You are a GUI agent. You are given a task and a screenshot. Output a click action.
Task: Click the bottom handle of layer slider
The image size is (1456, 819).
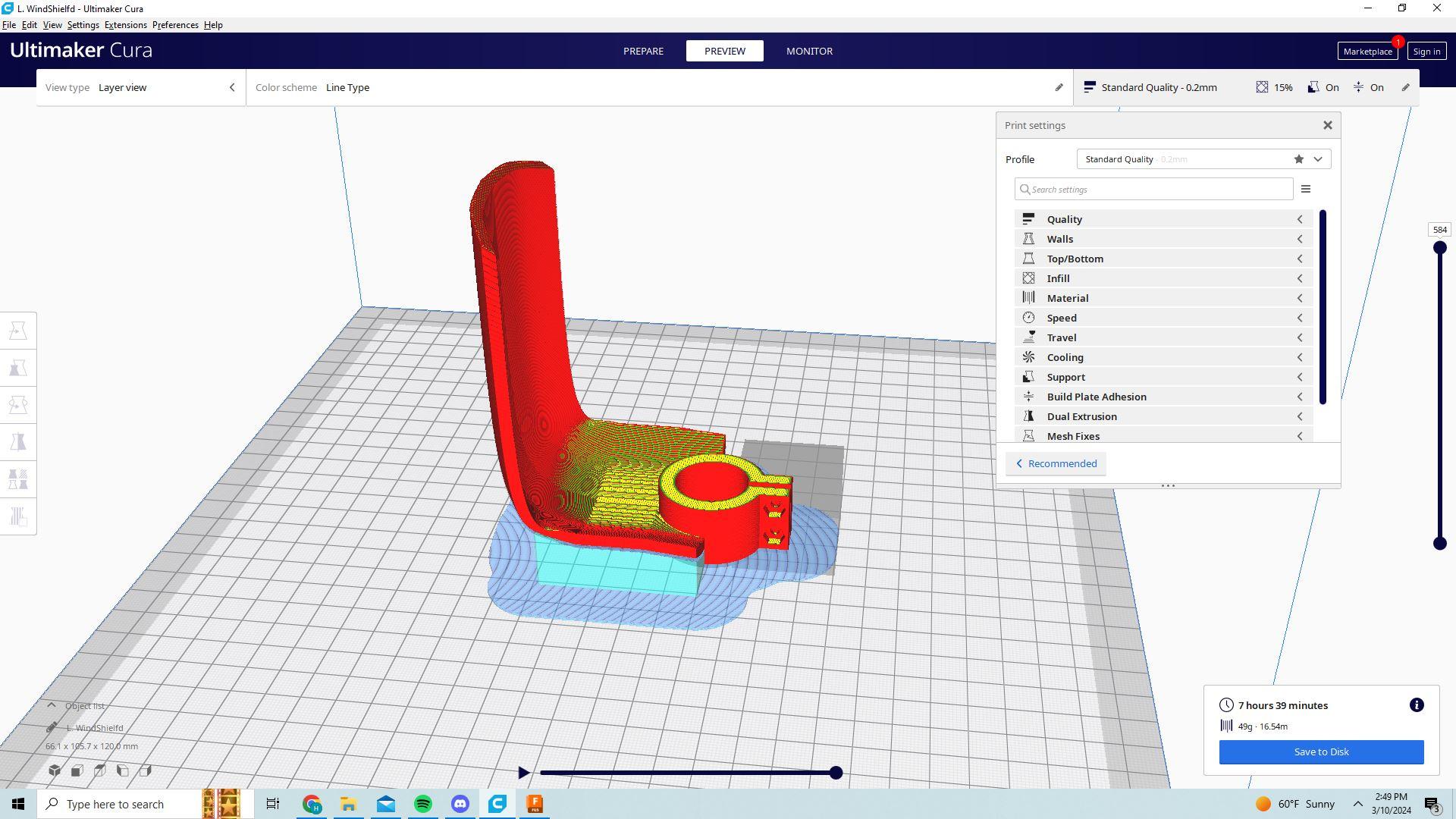click(x=1439, y=543)
